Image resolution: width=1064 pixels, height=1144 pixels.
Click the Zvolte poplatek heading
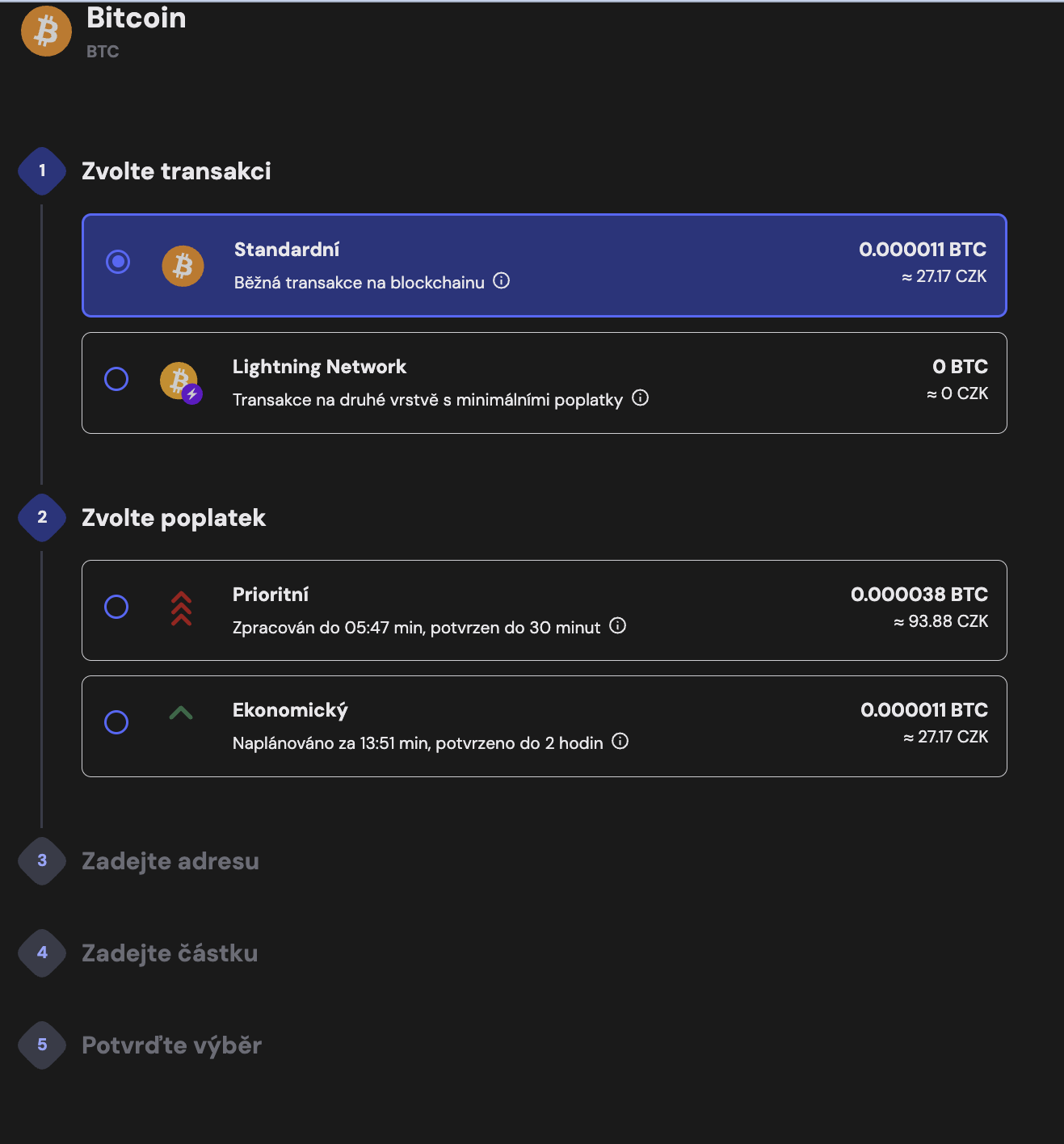pyautogui.click(x=174, y=518)
